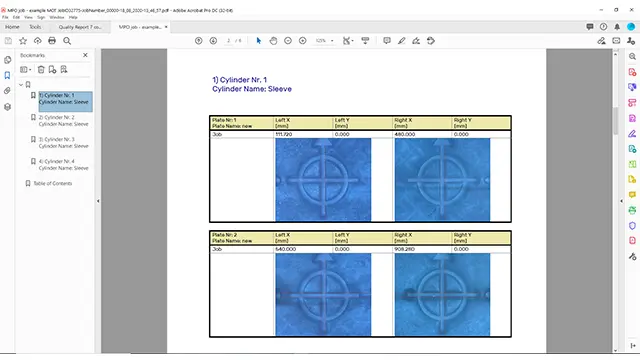Choose the Selection arrow tool

[x=258, y=41]
